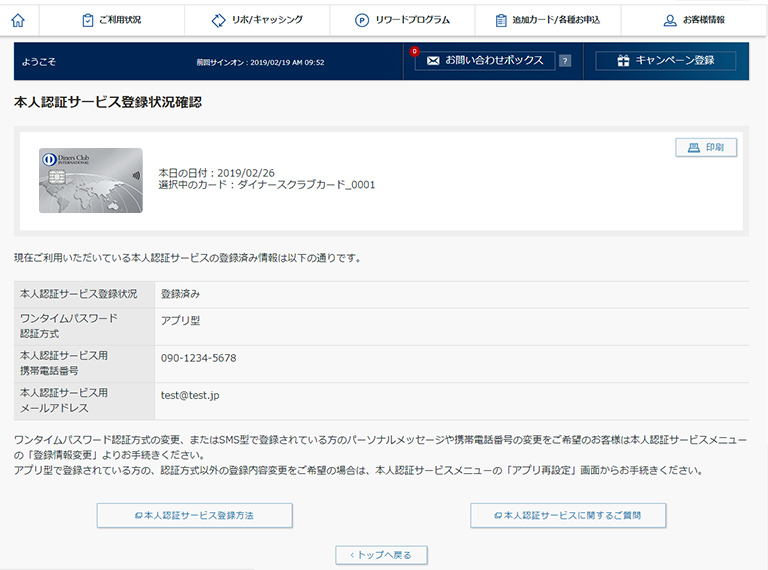The image size is (768, 570).
Task: Go back using the トップへ戻る button
Action: coord(381,554)
